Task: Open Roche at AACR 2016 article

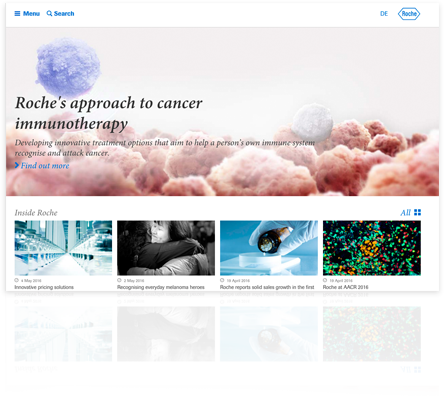Action: 346,287
